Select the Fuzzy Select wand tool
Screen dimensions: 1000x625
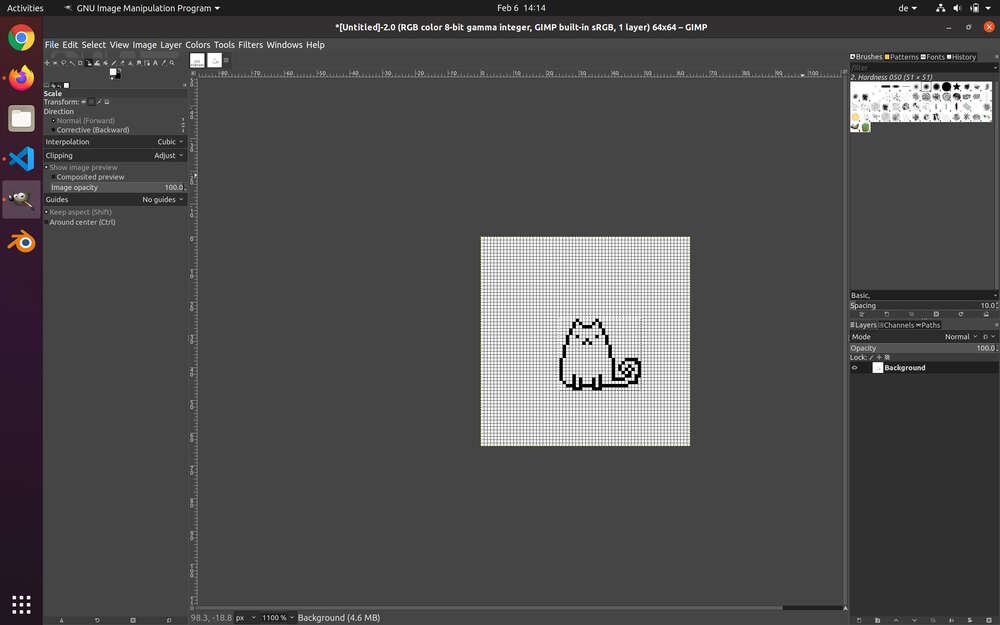click(x=72, y=62)
